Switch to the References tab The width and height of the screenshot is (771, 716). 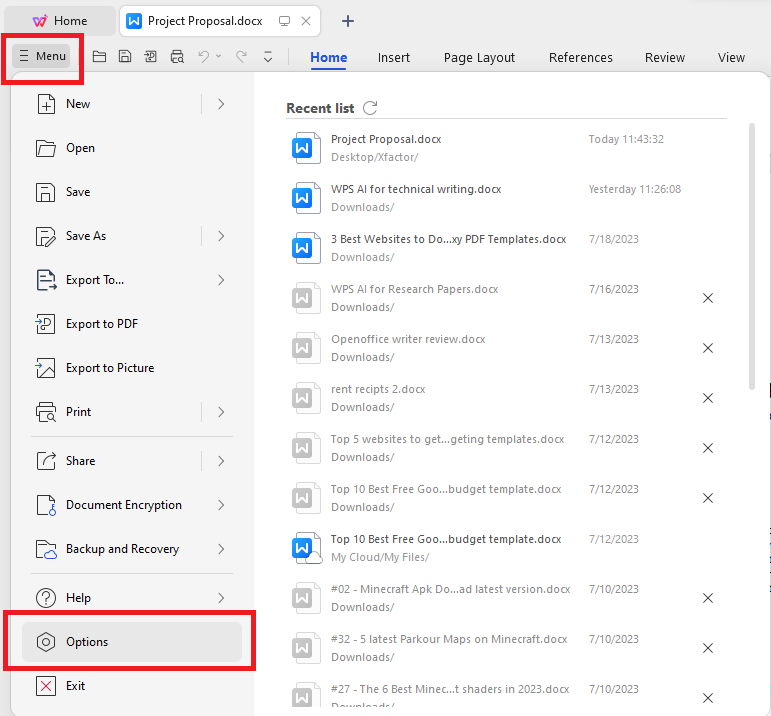pos(581,58)
